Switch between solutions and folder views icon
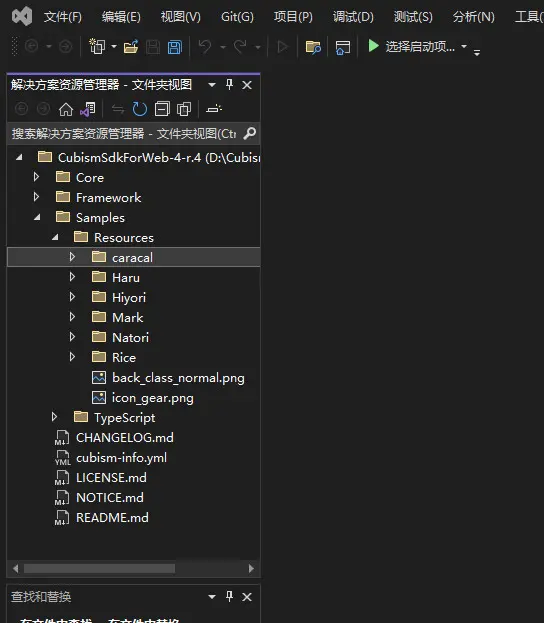The height and width of the screenshot is (623, 544). click(x=88, y=109)
